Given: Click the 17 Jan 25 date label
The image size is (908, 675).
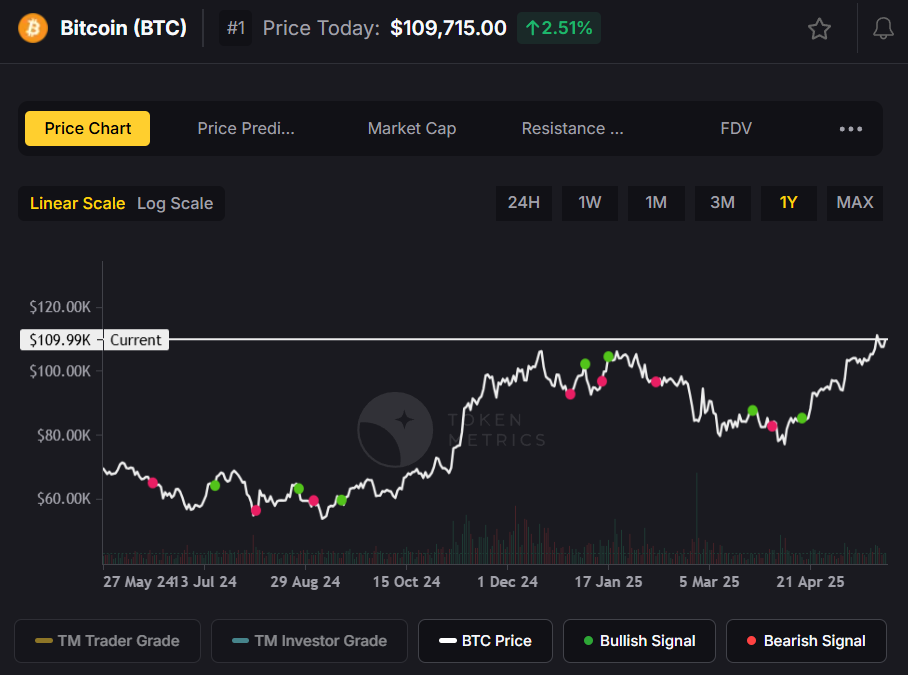Looking at the screenshot, I should click(x=608, y=582).
